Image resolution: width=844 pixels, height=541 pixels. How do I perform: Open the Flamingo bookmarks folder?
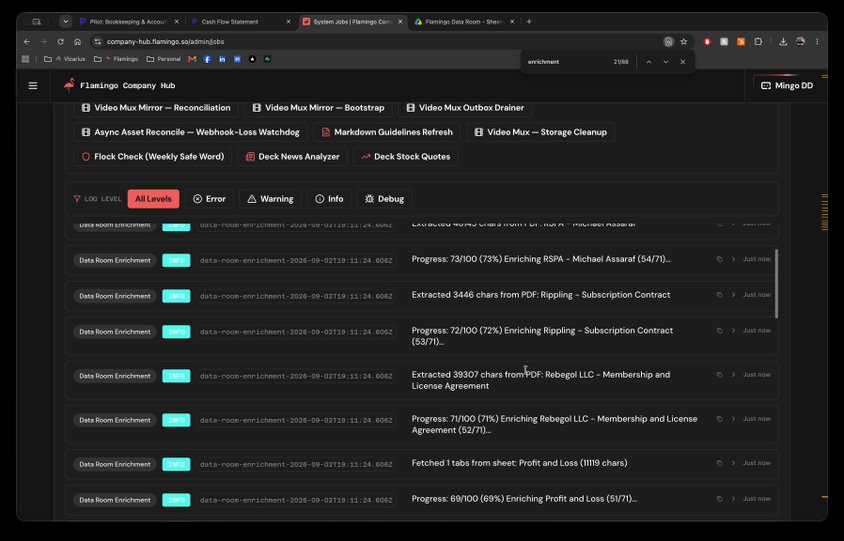coord(116,59)
